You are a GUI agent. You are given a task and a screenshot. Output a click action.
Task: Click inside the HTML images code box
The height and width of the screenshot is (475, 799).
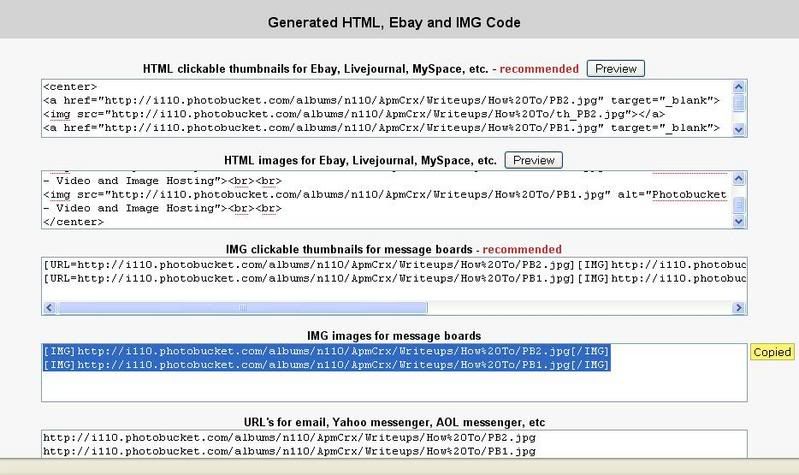380,200
